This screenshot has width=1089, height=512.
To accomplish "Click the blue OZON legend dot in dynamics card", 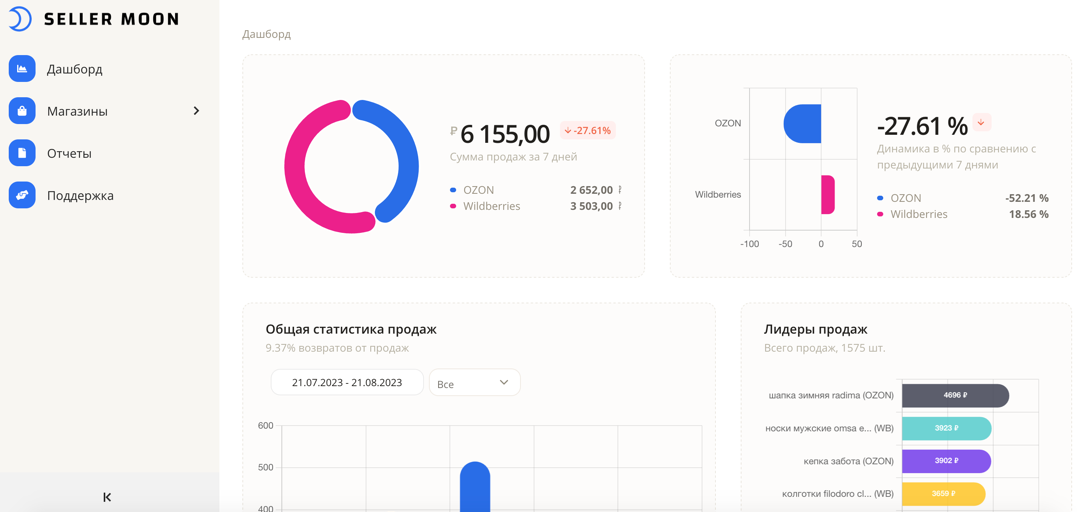I will [x=881, y=198].
